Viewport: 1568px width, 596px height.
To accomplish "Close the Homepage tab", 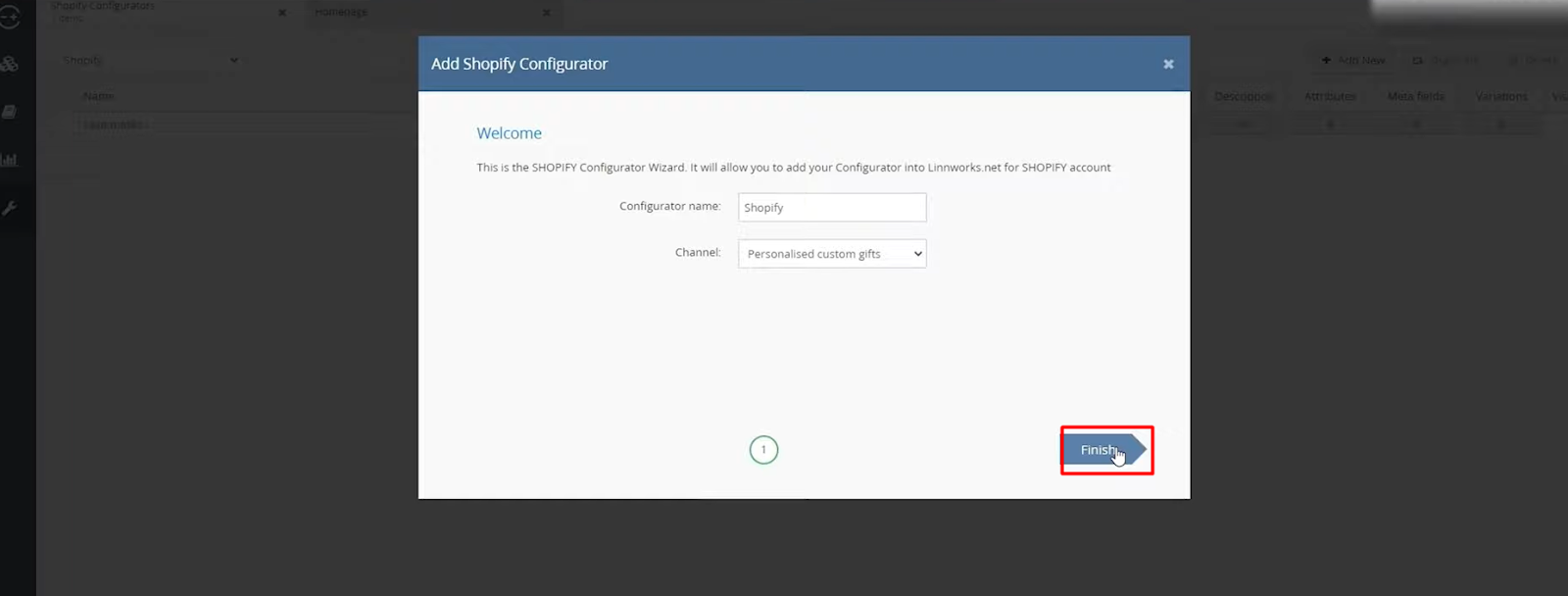I will pyautogui.click(x=546, y=13).
